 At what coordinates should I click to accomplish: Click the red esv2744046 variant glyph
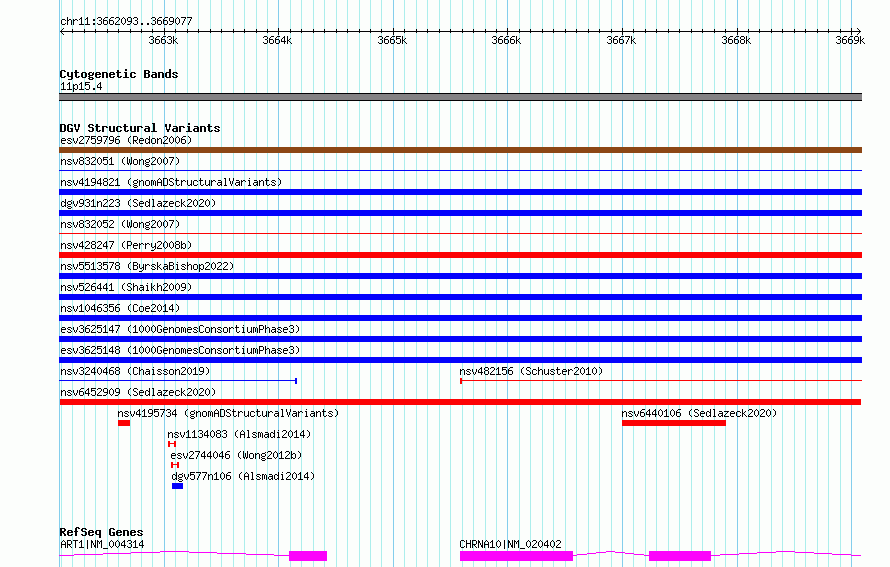175,465
